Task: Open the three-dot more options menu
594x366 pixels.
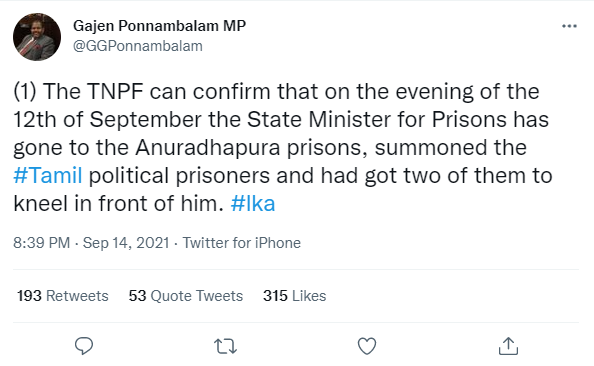Action: pyautogui.click(x=569, y=26)
